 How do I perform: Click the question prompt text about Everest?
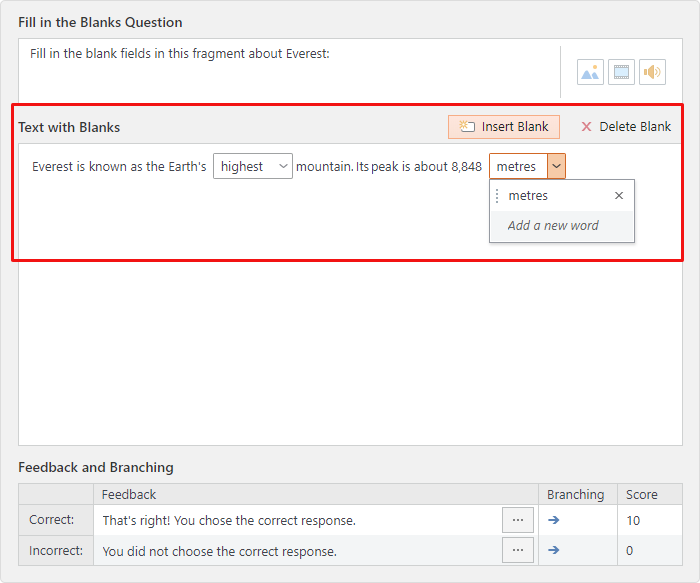click(x=179, y=54)
